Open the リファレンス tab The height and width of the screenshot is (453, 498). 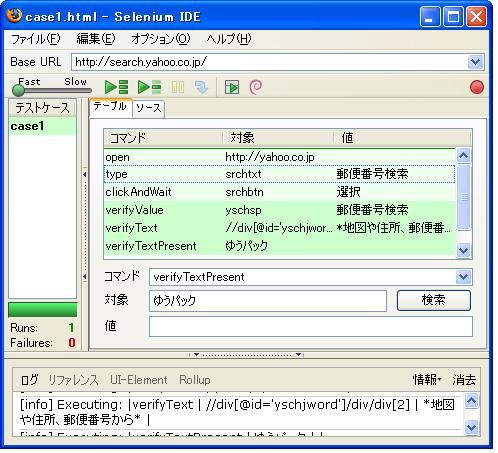[73, 380]
